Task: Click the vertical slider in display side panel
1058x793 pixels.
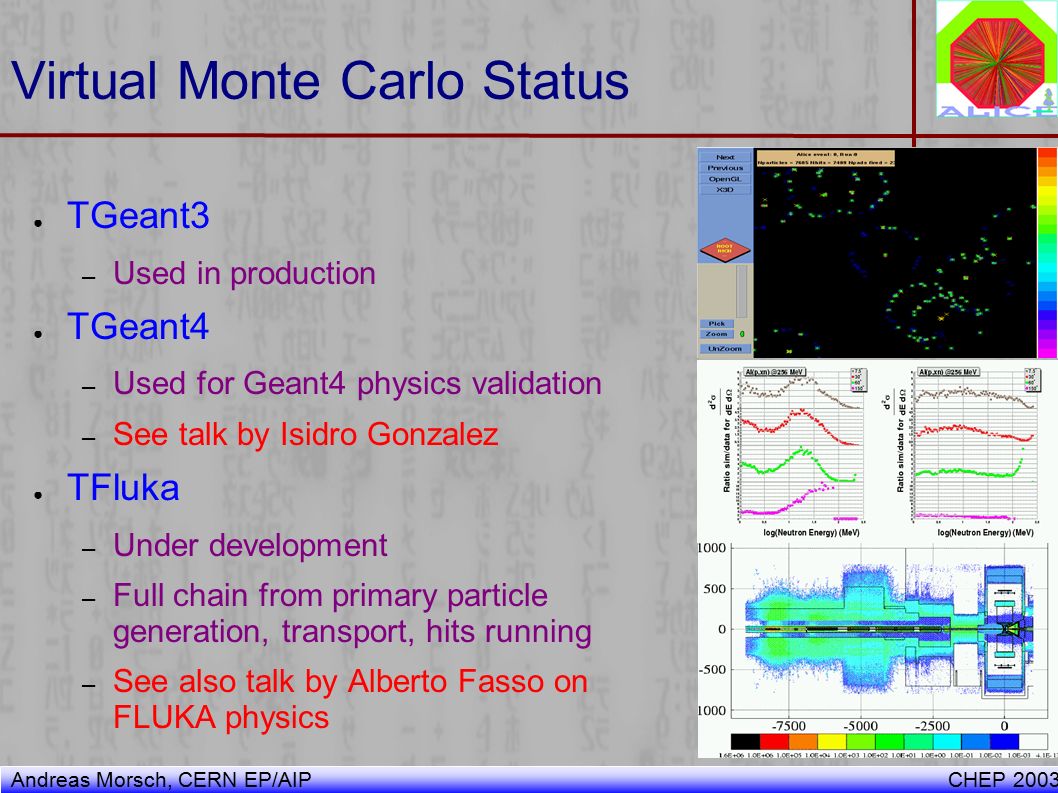Action: tap(742, 292)
